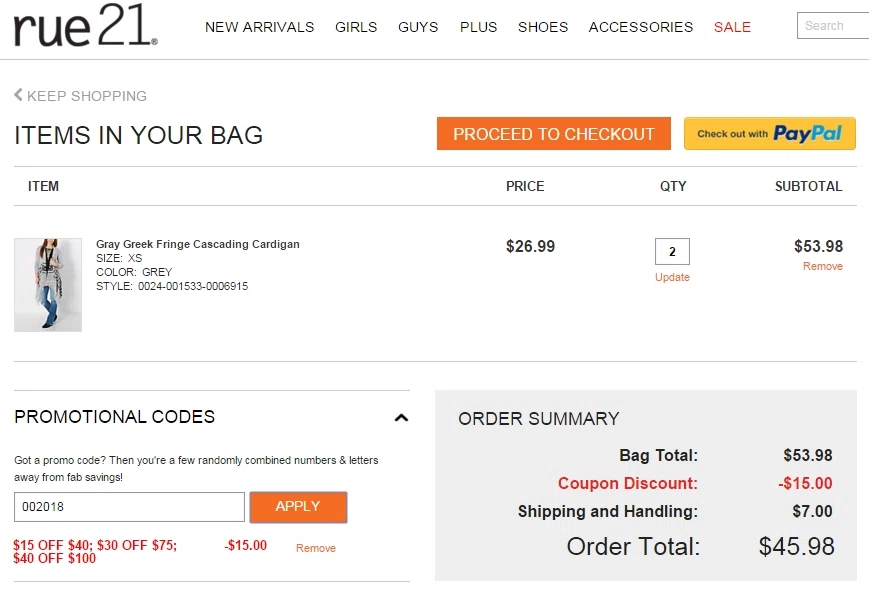Open the Guys category
This screenshot has height=590, width=869.
coord(418,27)
